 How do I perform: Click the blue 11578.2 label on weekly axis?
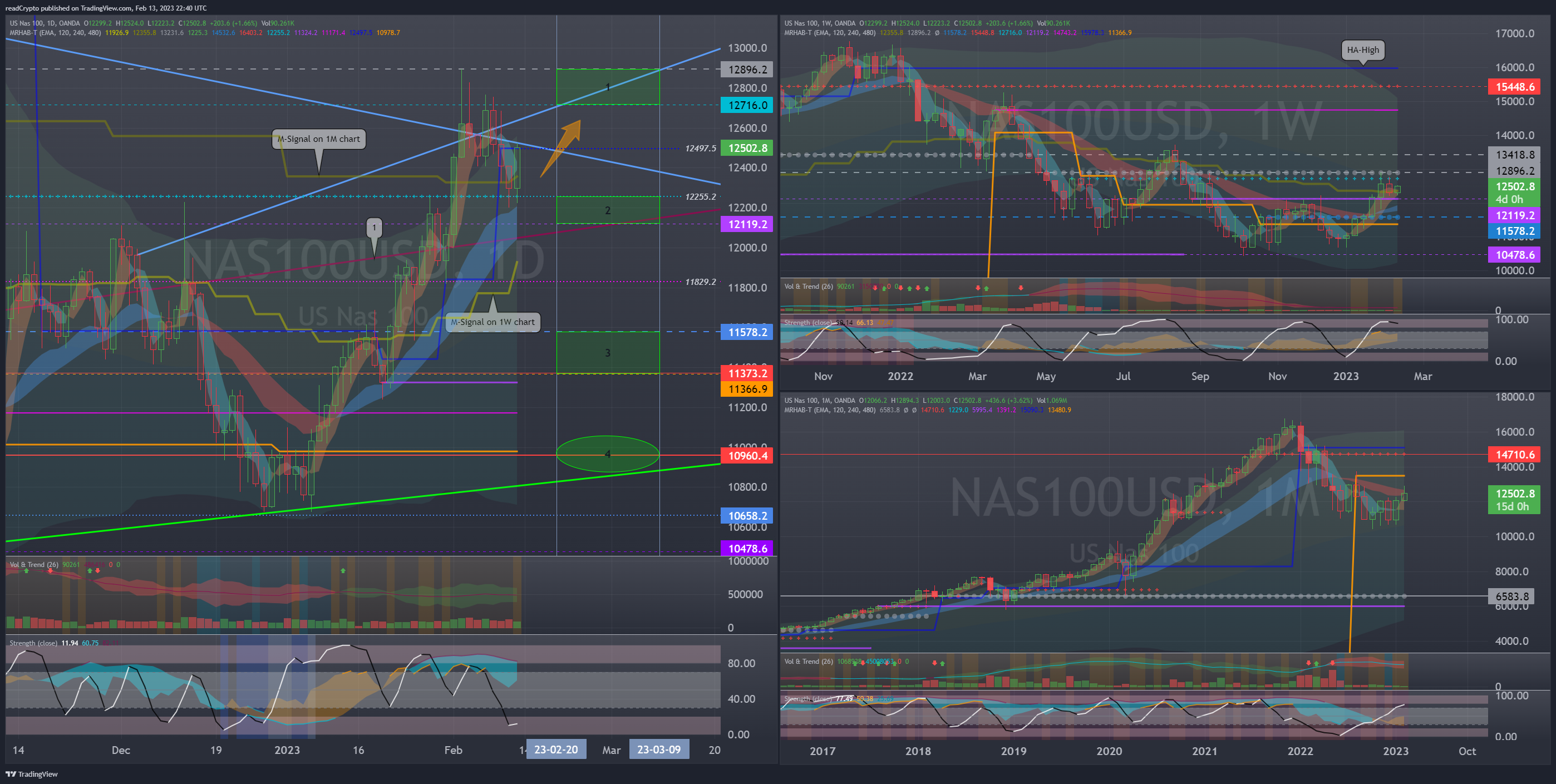click(x=1514, y=231)
